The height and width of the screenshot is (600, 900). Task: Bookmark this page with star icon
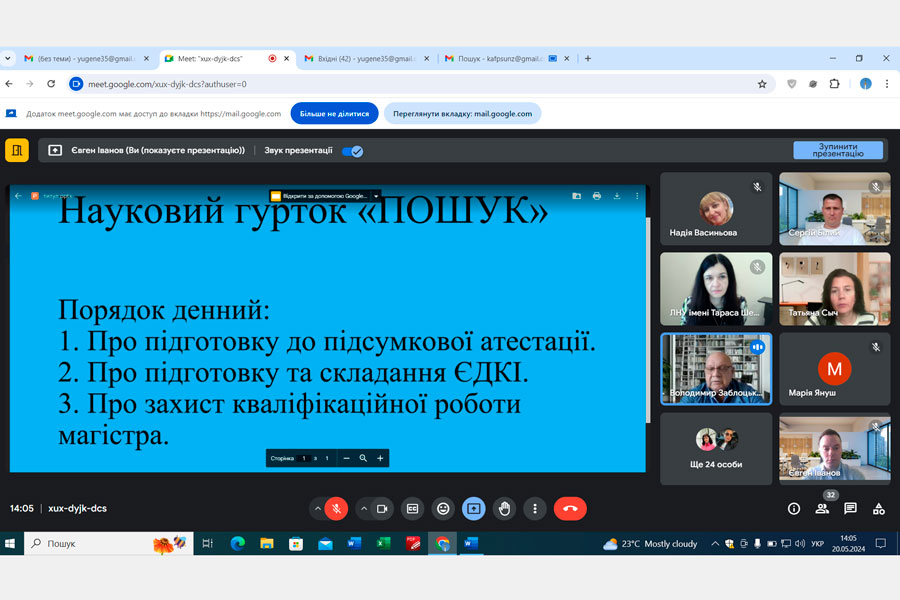click(762, 84)
